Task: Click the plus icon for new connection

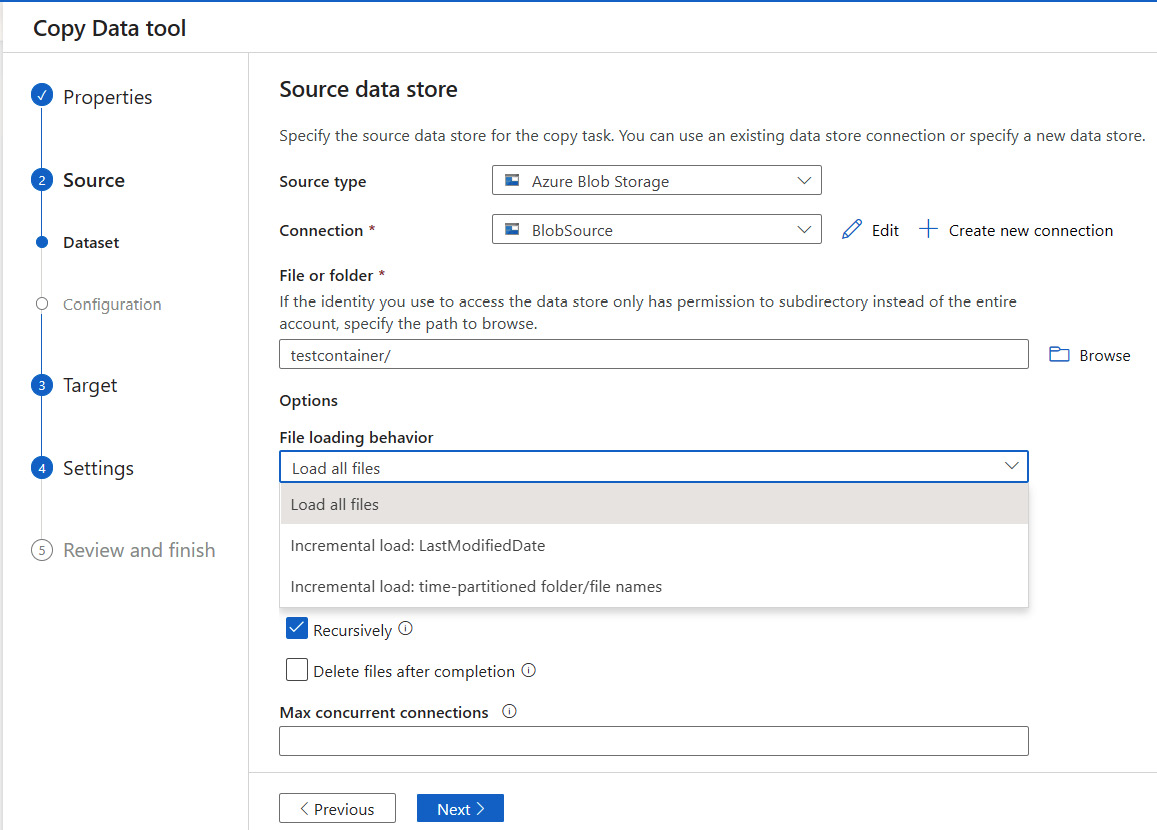Action: tap(928, 230)
